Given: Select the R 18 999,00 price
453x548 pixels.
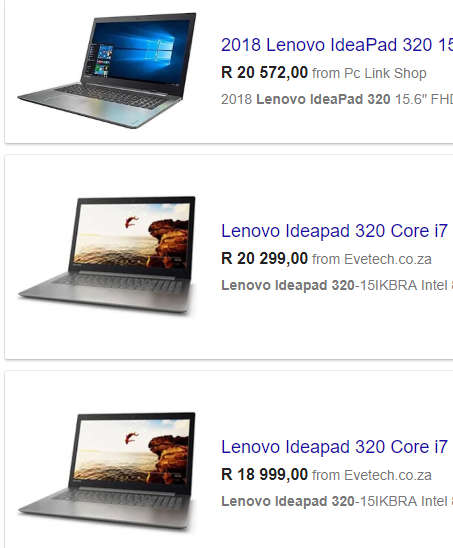Looking at the screenshot, I should pyautogui.click(x=264, y=475).
